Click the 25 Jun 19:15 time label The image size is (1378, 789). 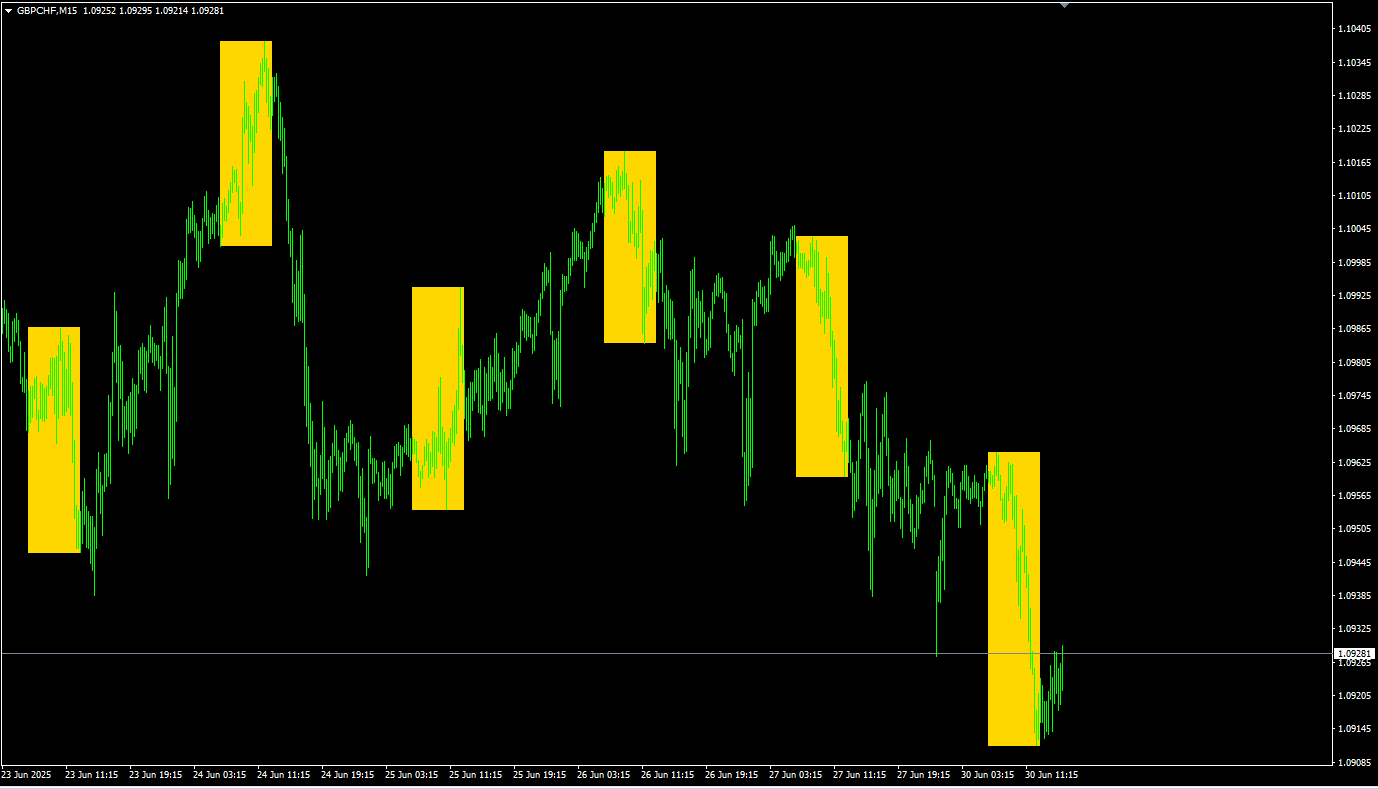click(x=540, y=774)
